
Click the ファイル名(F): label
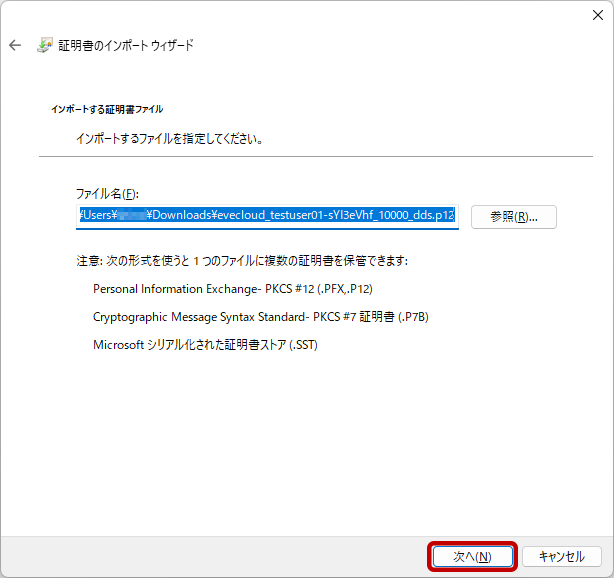point(106,192)
